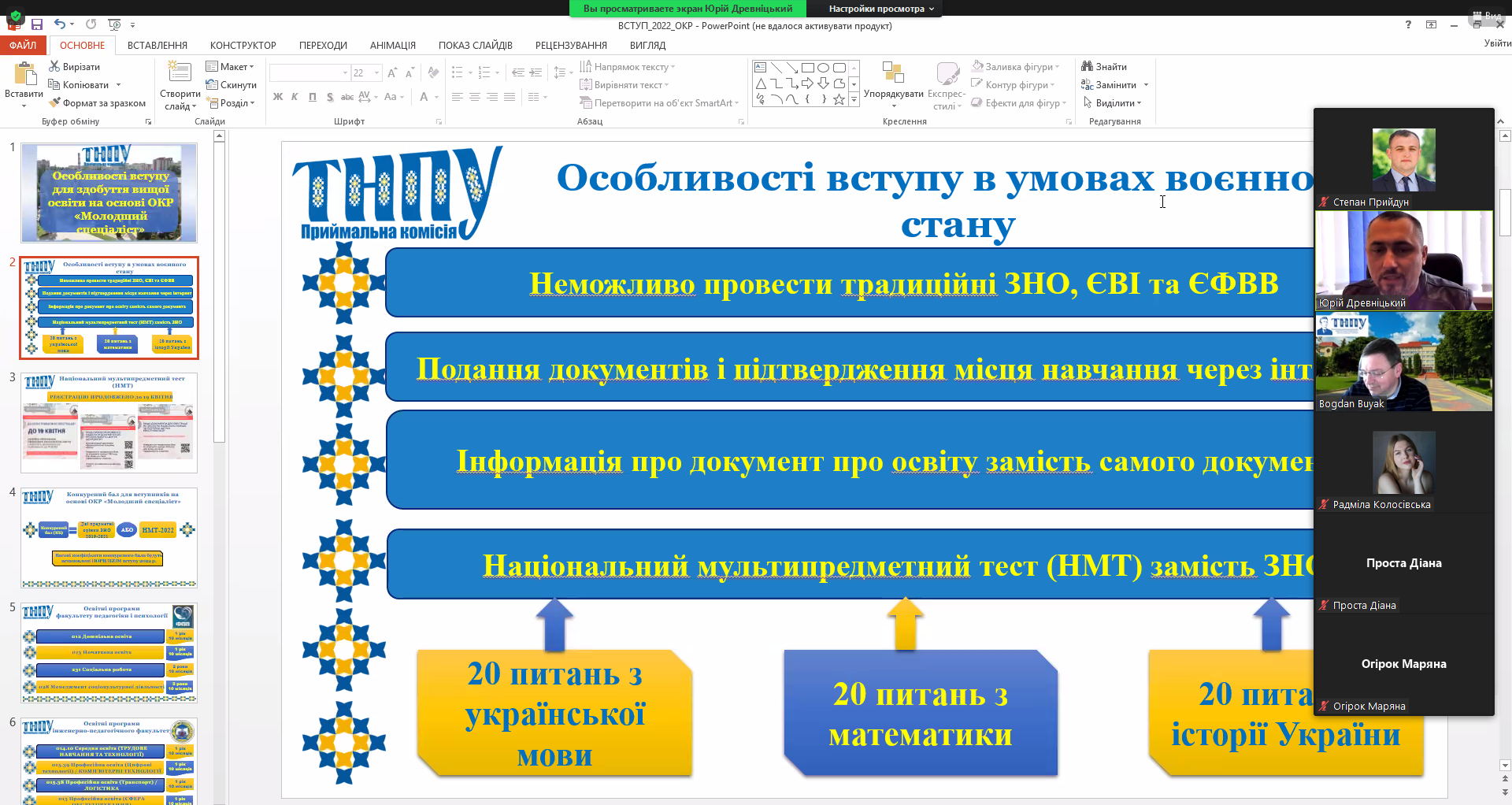Toggle italic formatting (К)
Image resolution: width=1512 pixels, height=805 pixels.
[x=294, y=96]
